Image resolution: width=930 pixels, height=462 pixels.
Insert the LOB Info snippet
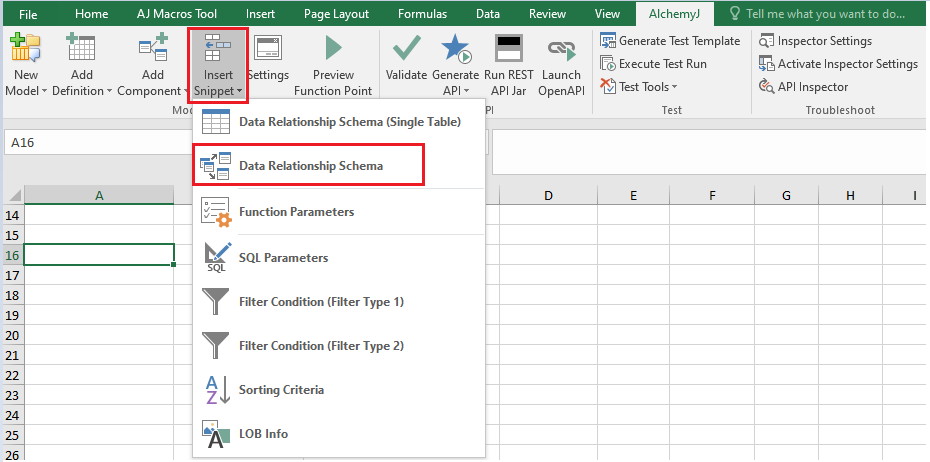[x=263, y=433]
